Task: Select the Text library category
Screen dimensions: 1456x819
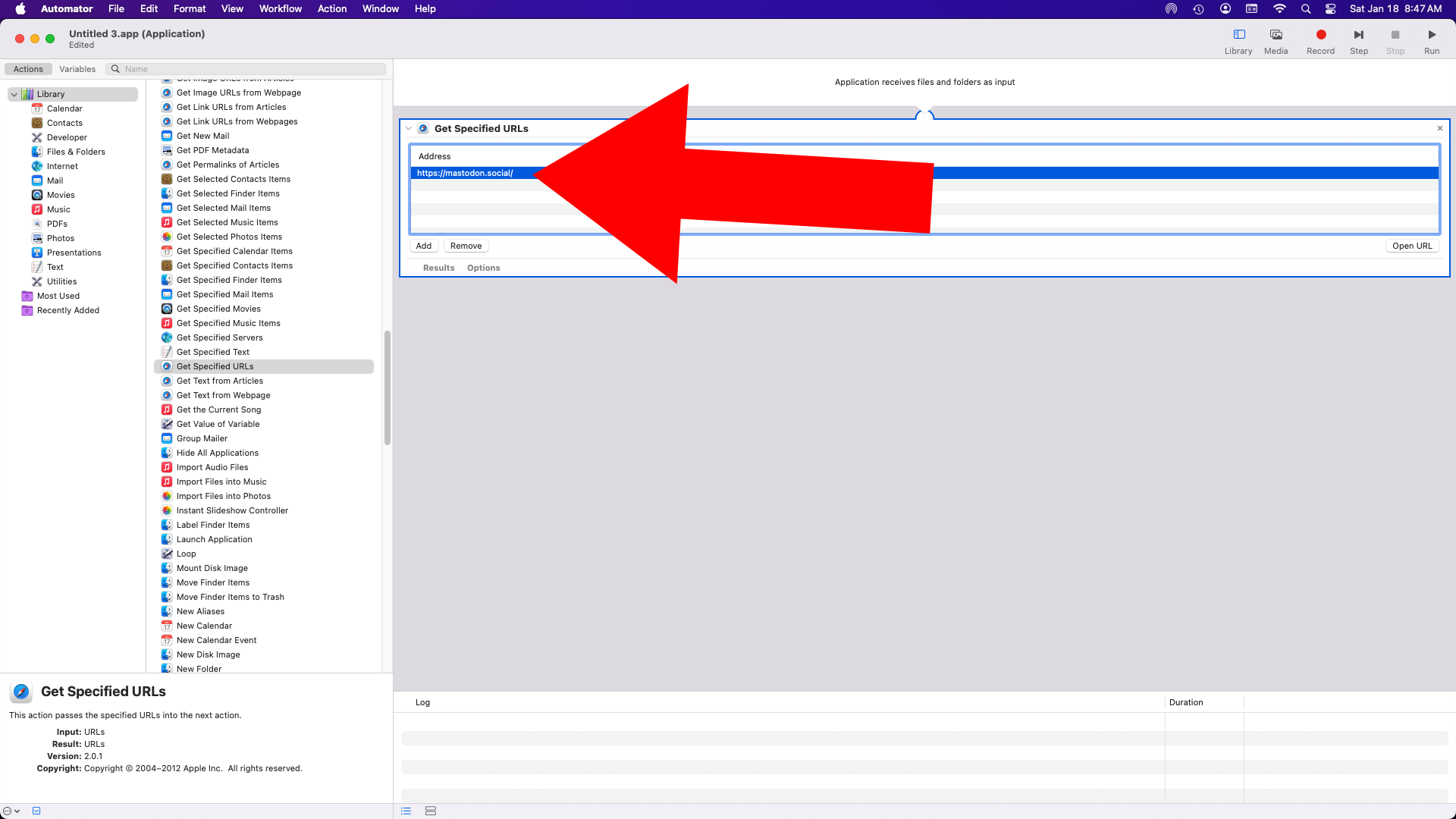Action: [55, 267]
